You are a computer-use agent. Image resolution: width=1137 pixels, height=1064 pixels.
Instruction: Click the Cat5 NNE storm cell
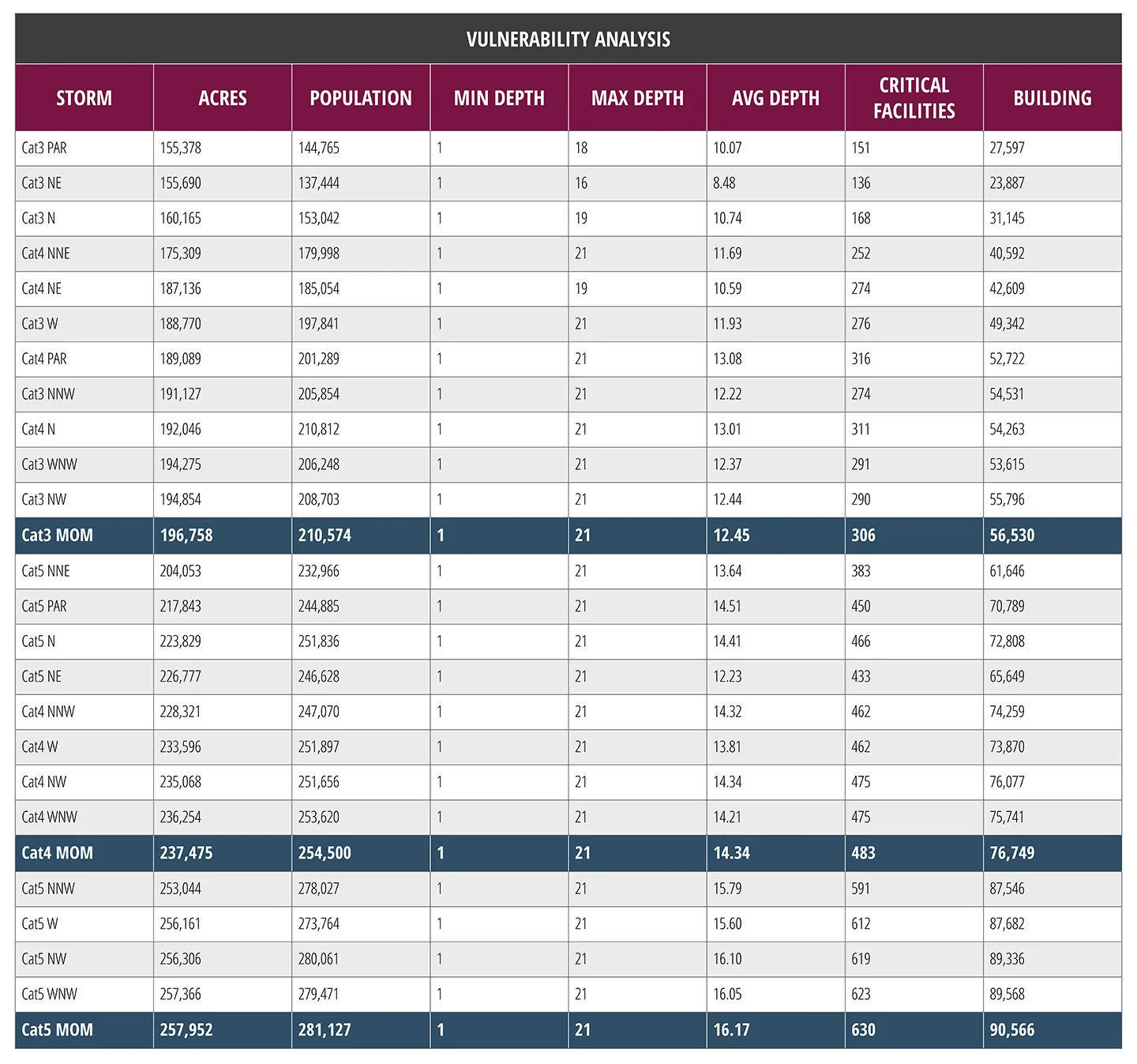click(46, 571)
